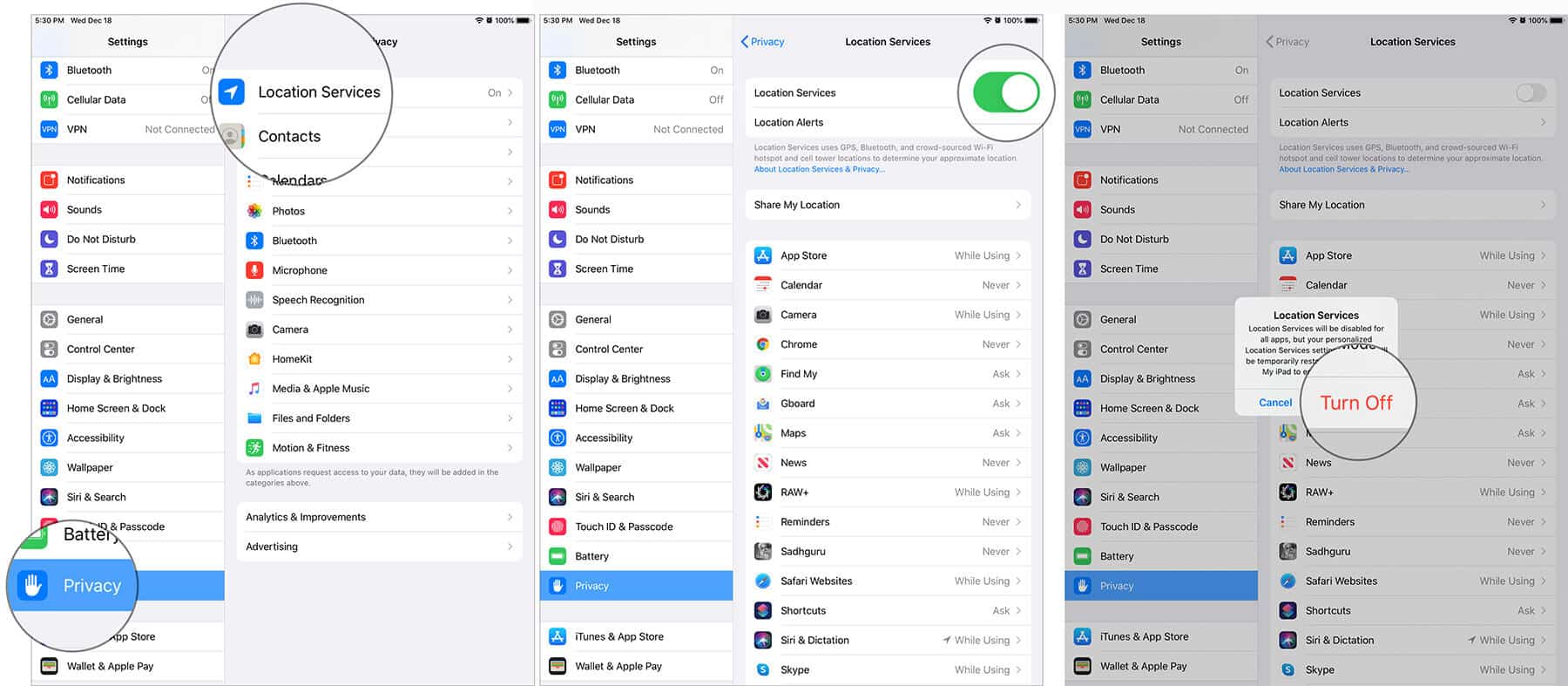Select Privacy row in middle screenshot's sidebar
This screenshot has height=686, width=1568.
637,586
